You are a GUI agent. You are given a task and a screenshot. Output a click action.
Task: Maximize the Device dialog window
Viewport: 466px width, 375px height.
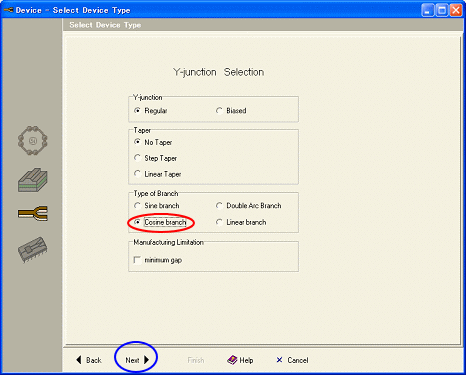[442, 10]
